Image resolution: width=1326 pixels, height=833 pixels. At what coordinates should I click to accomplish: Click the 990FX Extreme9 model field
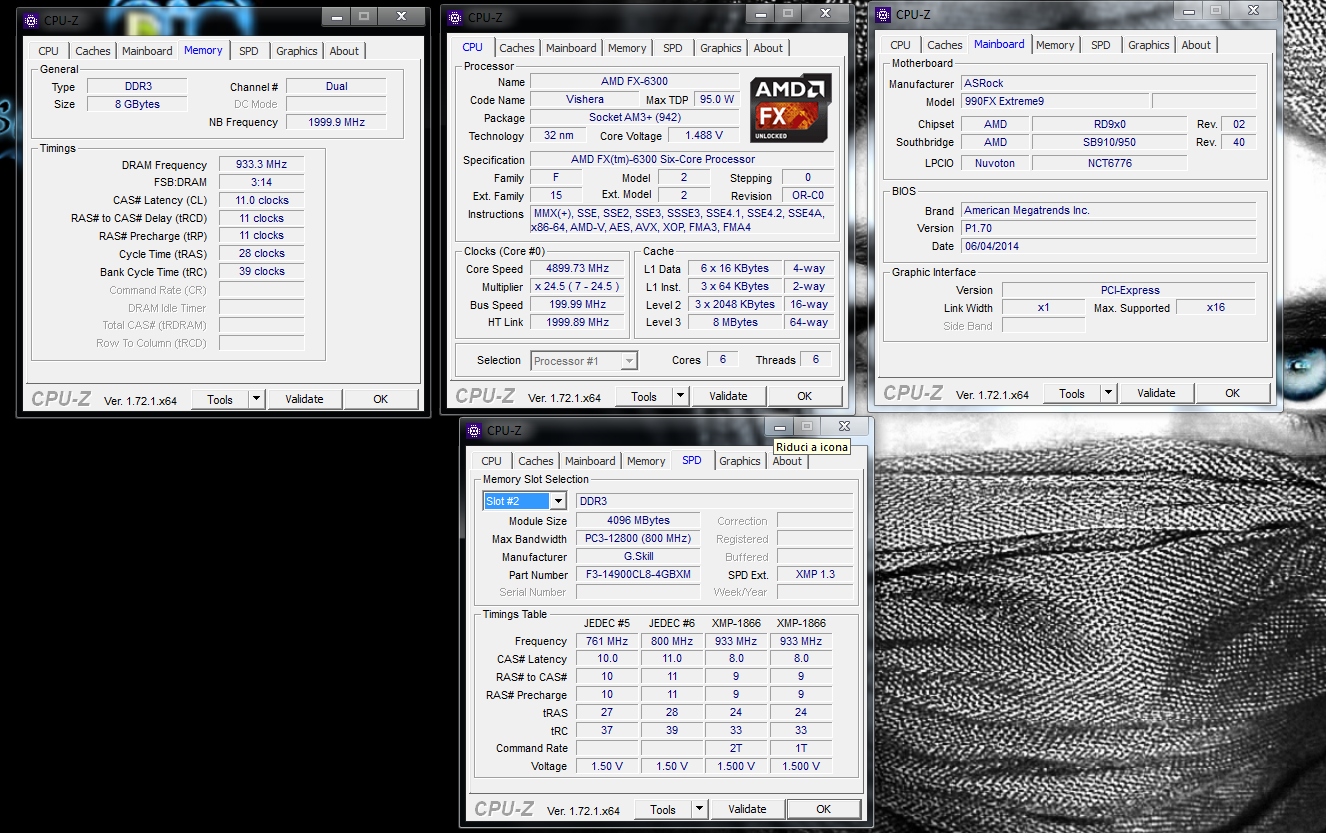[1054, 102]
